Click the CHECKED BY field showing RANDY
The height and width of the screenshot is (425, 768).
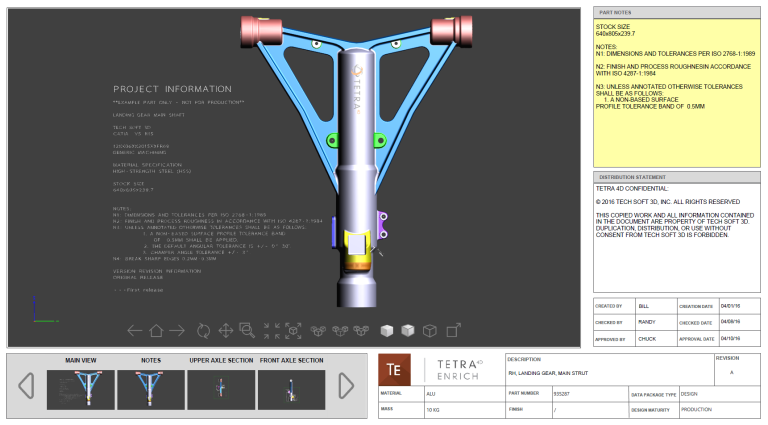656,322
